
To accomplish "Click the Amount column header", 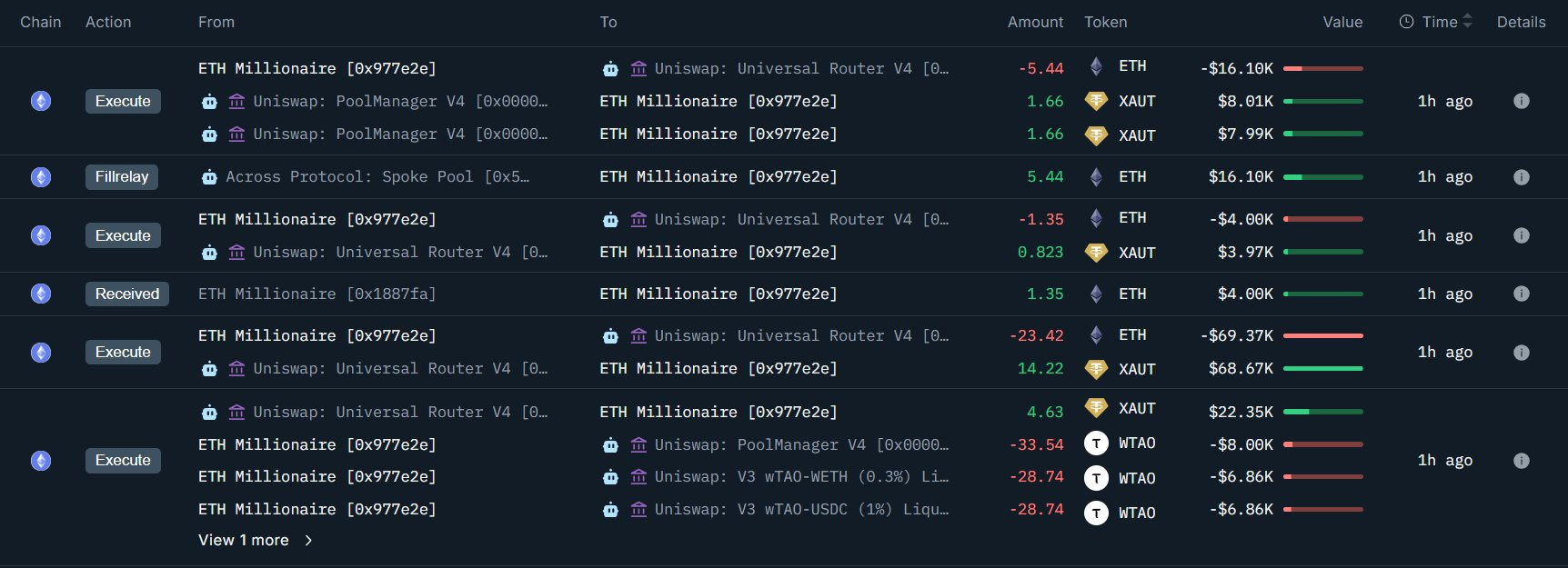I will [1035, 22].
